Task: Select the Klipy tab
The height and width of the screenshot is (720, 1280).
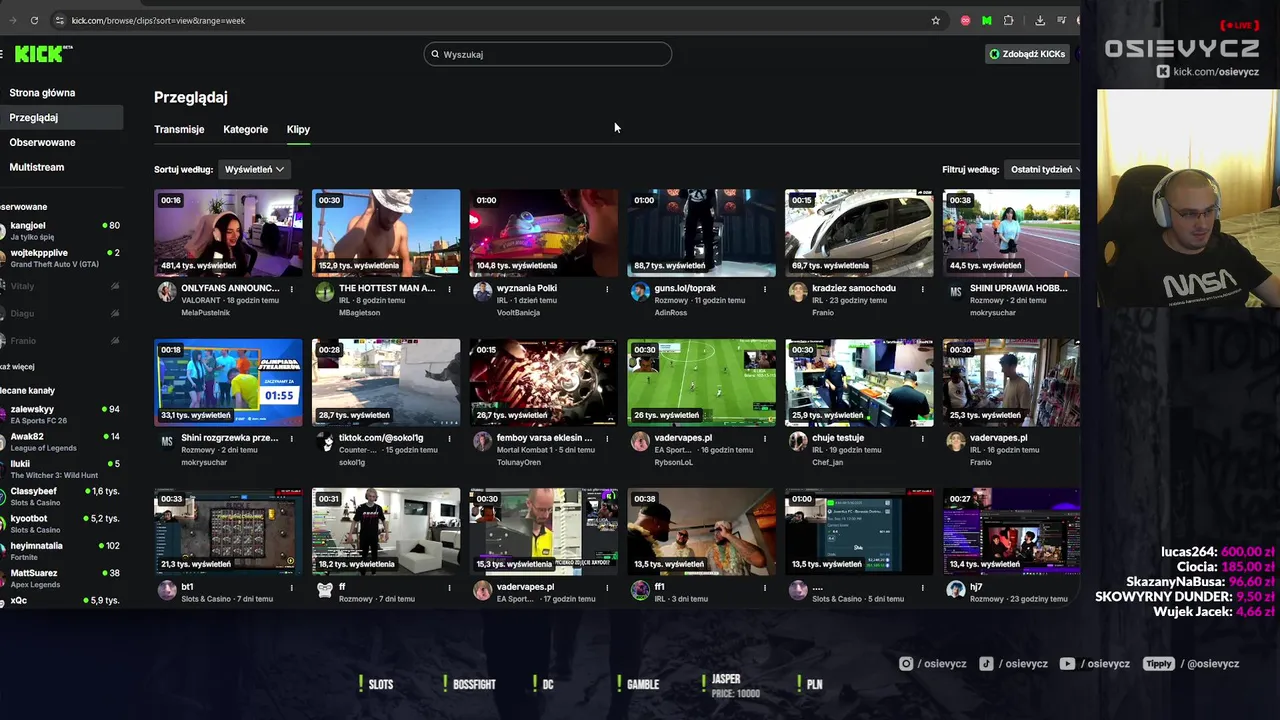Action: [298, 129]
